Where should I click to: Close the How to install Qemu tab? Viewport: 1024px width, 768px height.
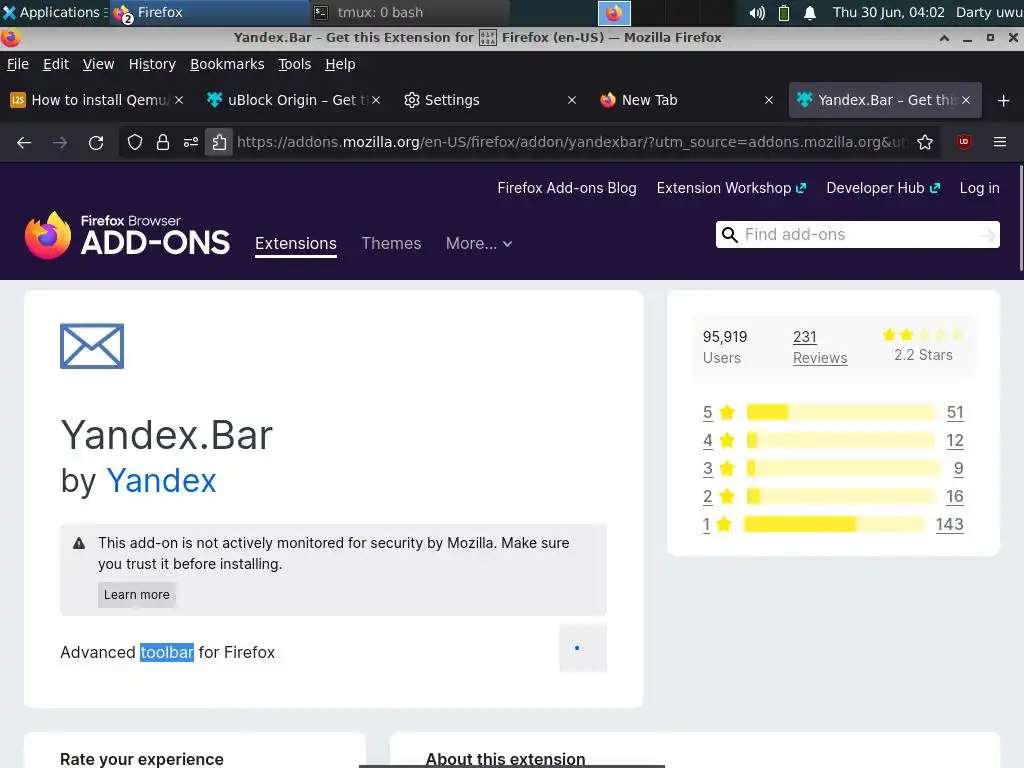coord(179,100)
